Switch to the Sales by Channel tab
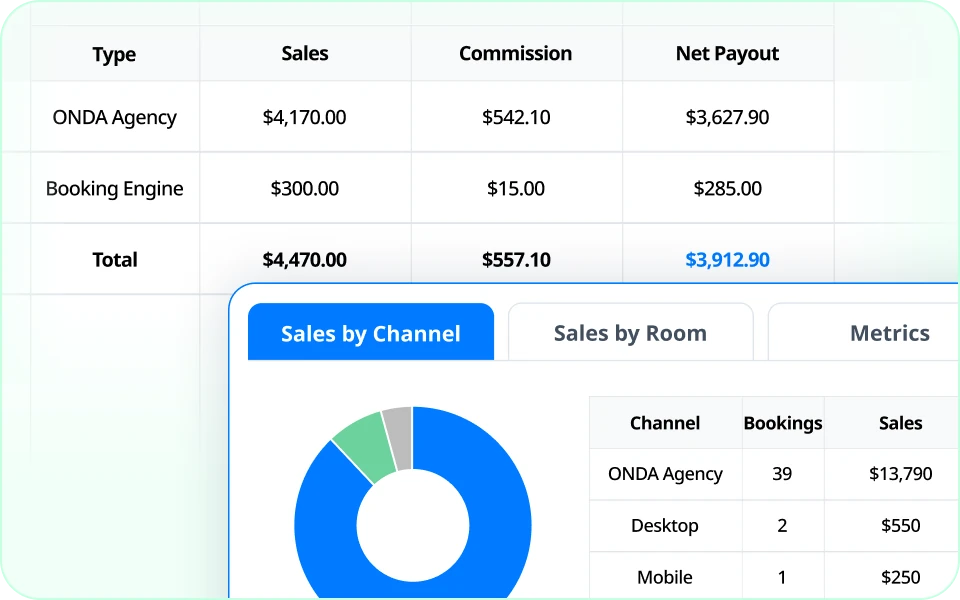 click(370, 332)
